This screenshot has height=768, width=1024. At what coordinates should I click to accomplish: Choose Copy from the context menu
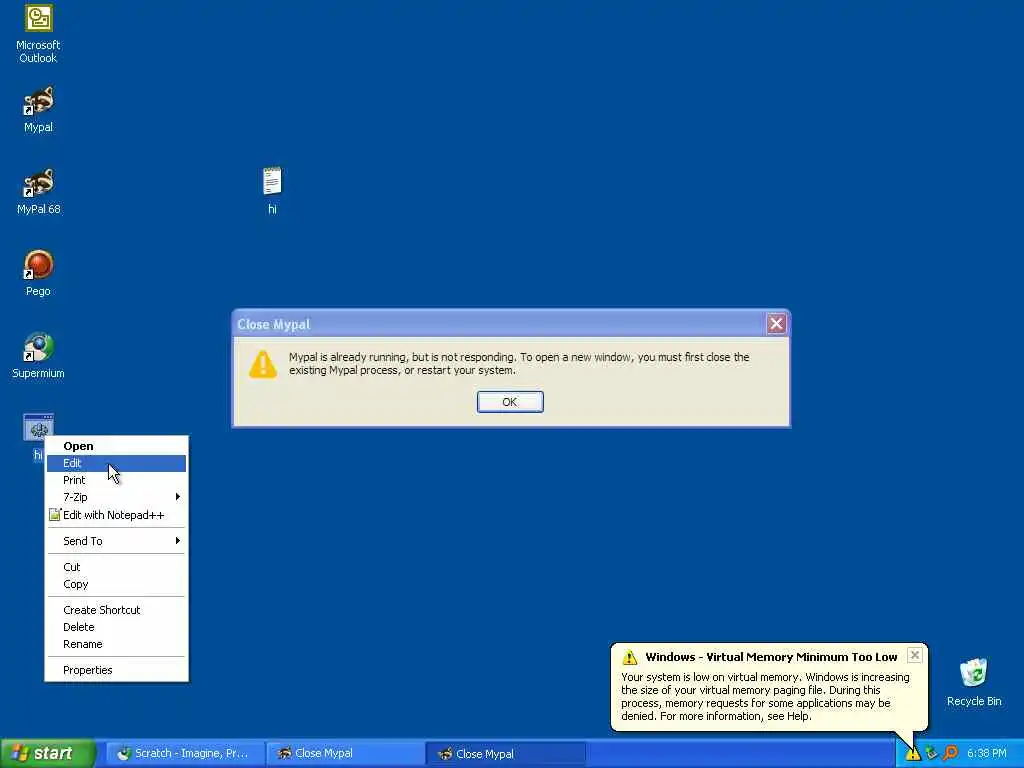point(116,584)
